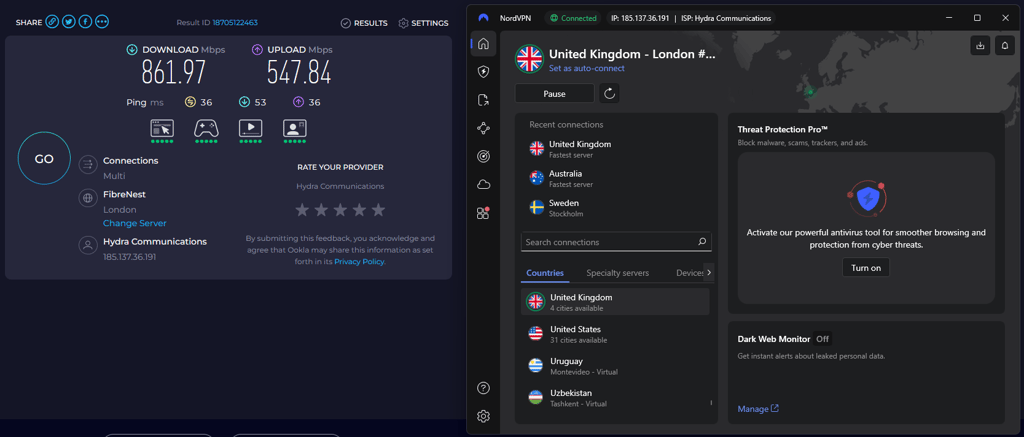Open NordVPN Home sidebar icon
The height and width of the screenshot is (437, 1024).
point(483,44)
